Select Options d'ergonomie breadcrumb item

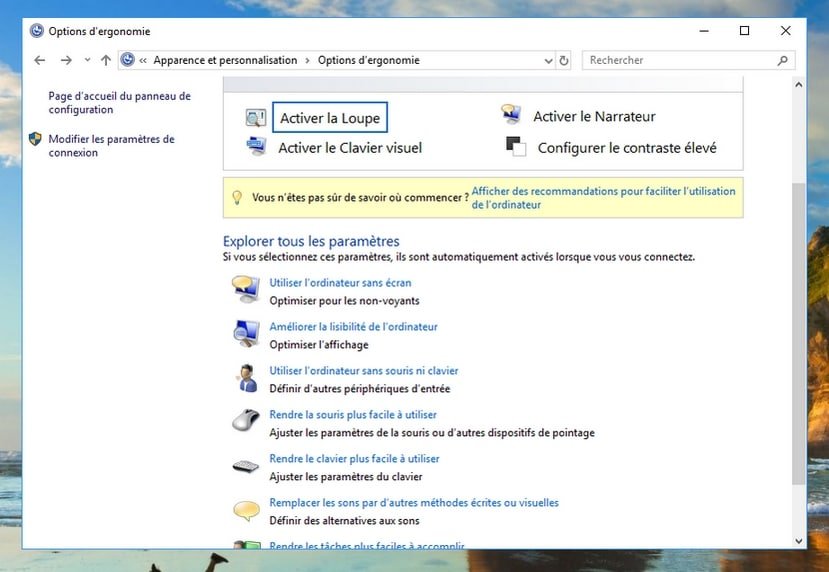point(369,60)
